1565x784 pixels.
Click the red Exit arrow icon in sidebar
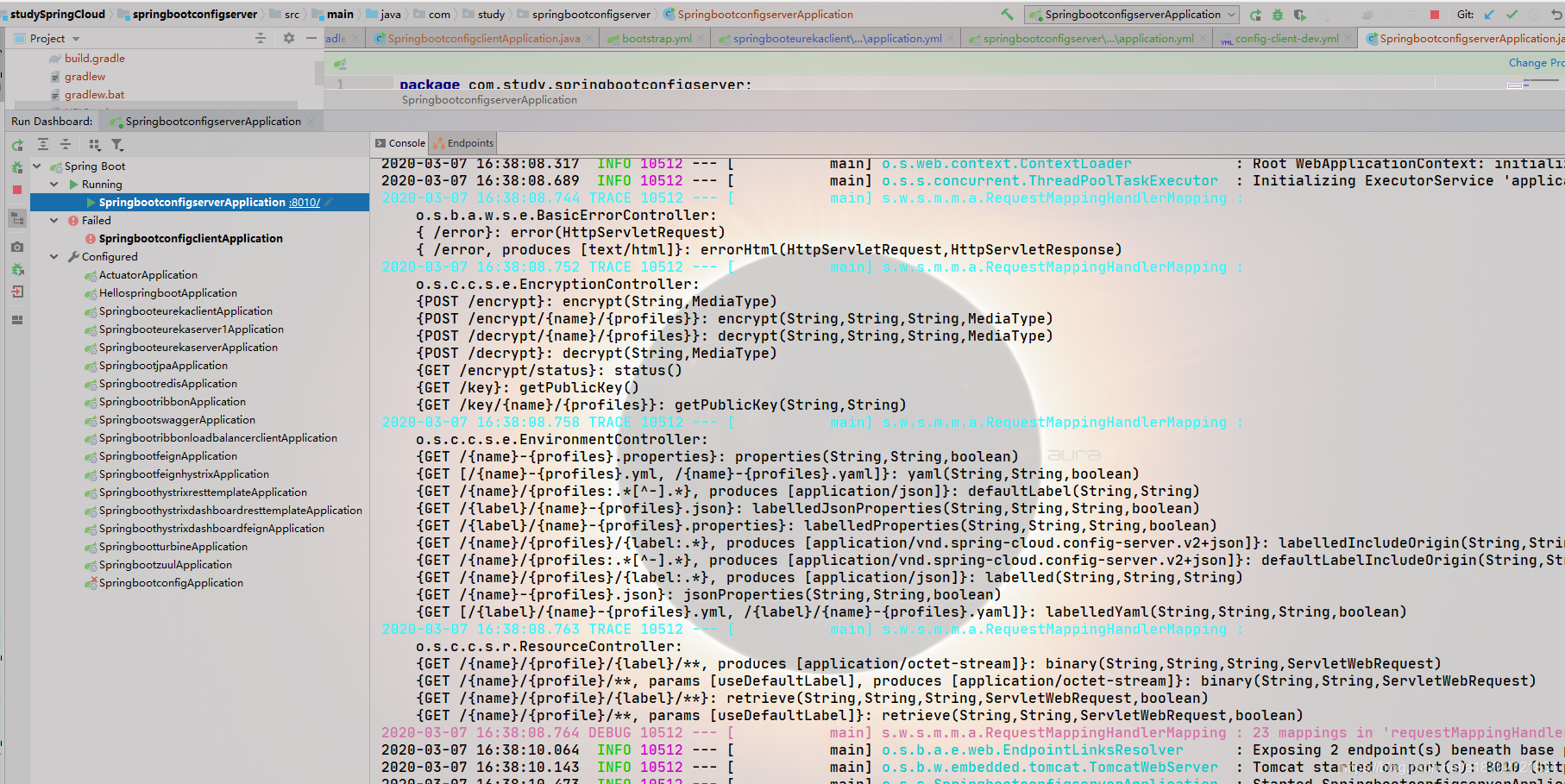[17, 292]
